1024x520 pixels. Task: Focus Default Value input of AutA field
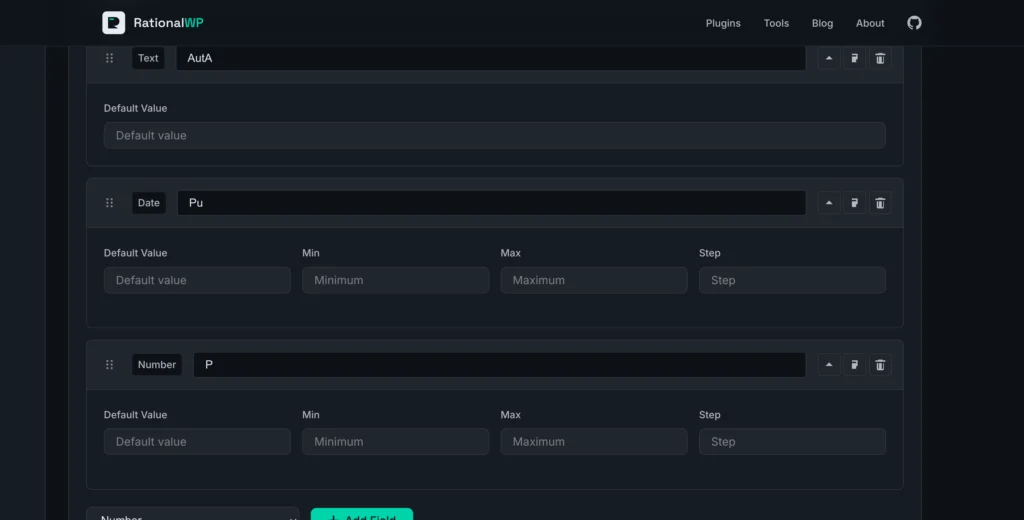(494, 135)
